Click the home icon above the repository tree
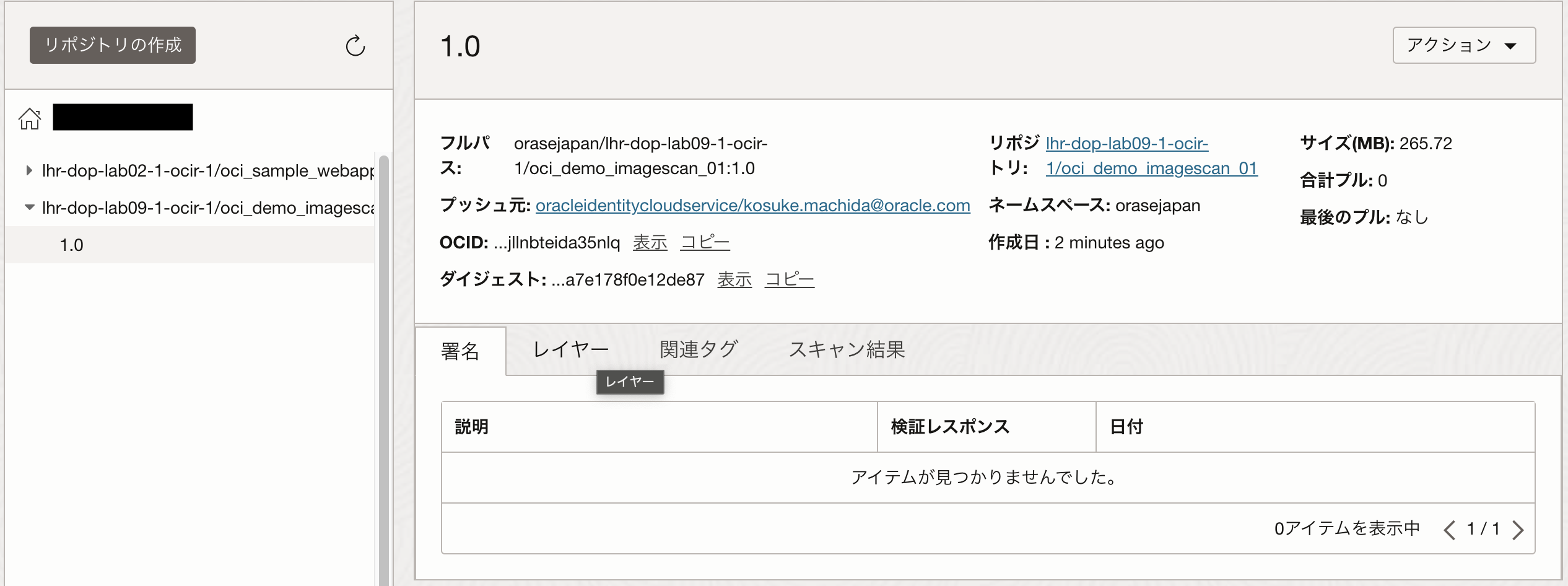The height and width of the screenshot is (586, 1568). [29, 118]
